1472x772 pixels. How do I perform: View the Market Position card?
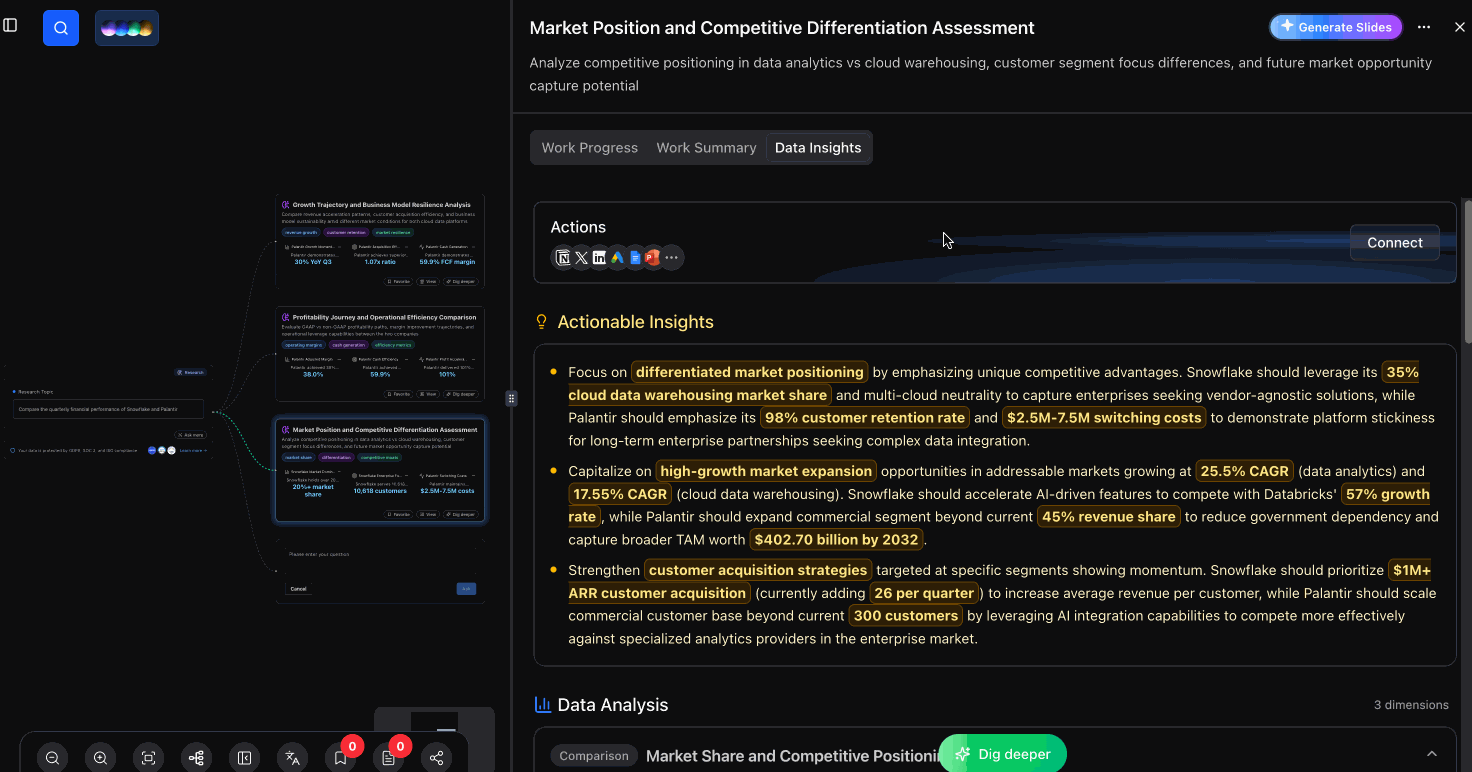click(428, 514)
